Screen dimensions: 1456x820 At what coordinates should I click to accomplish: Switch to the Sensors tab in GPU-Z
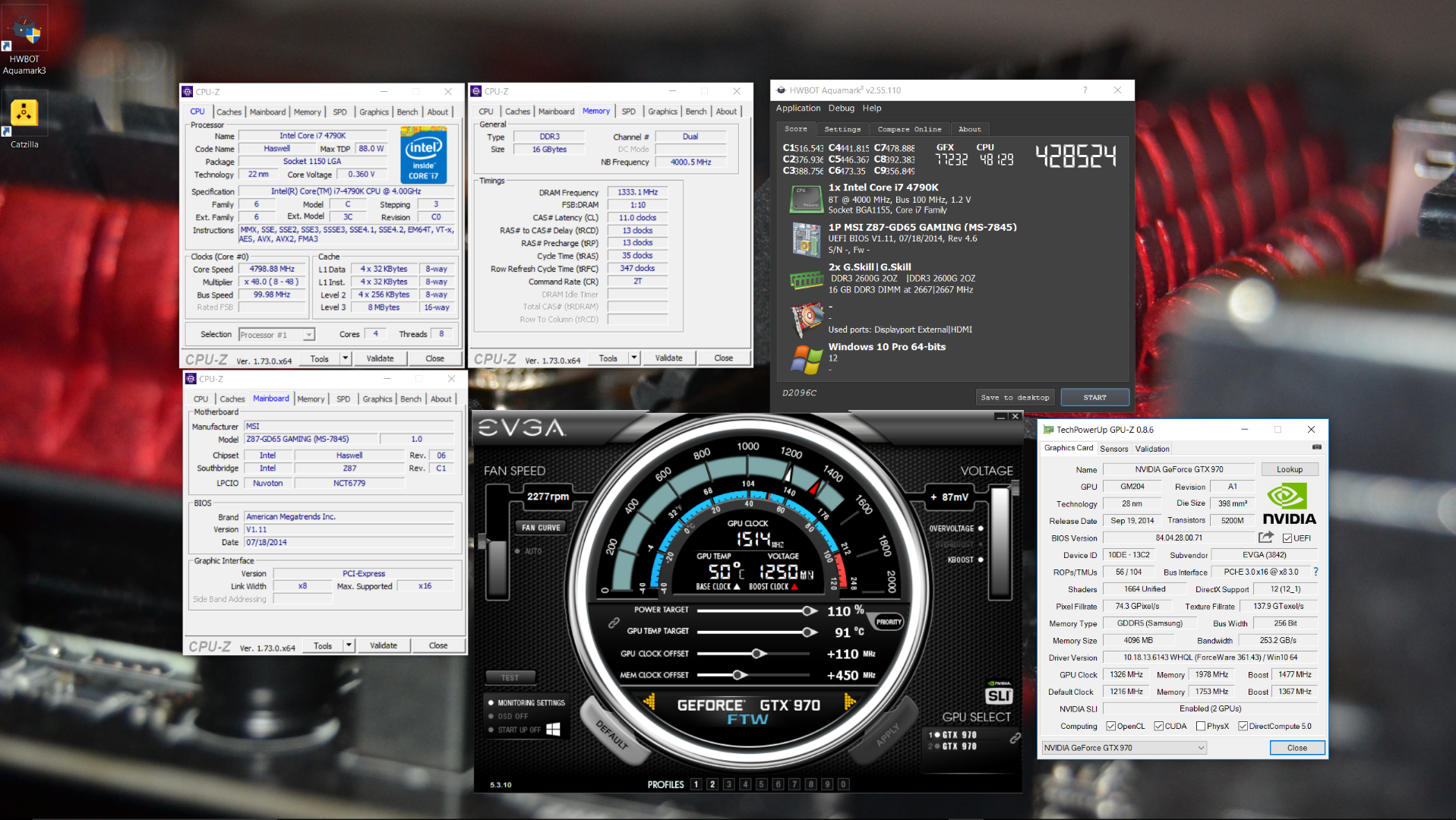tap(1113, 449)
